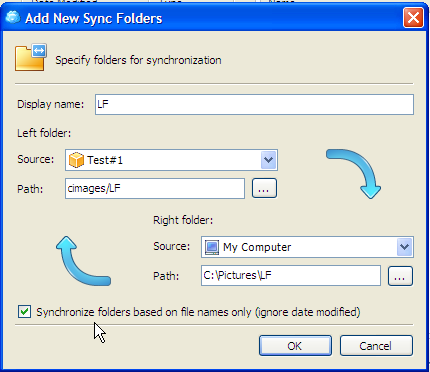Click the sync folder icon in header
Viewport: 430px width, 372px height.
click(x=31, y=57)
